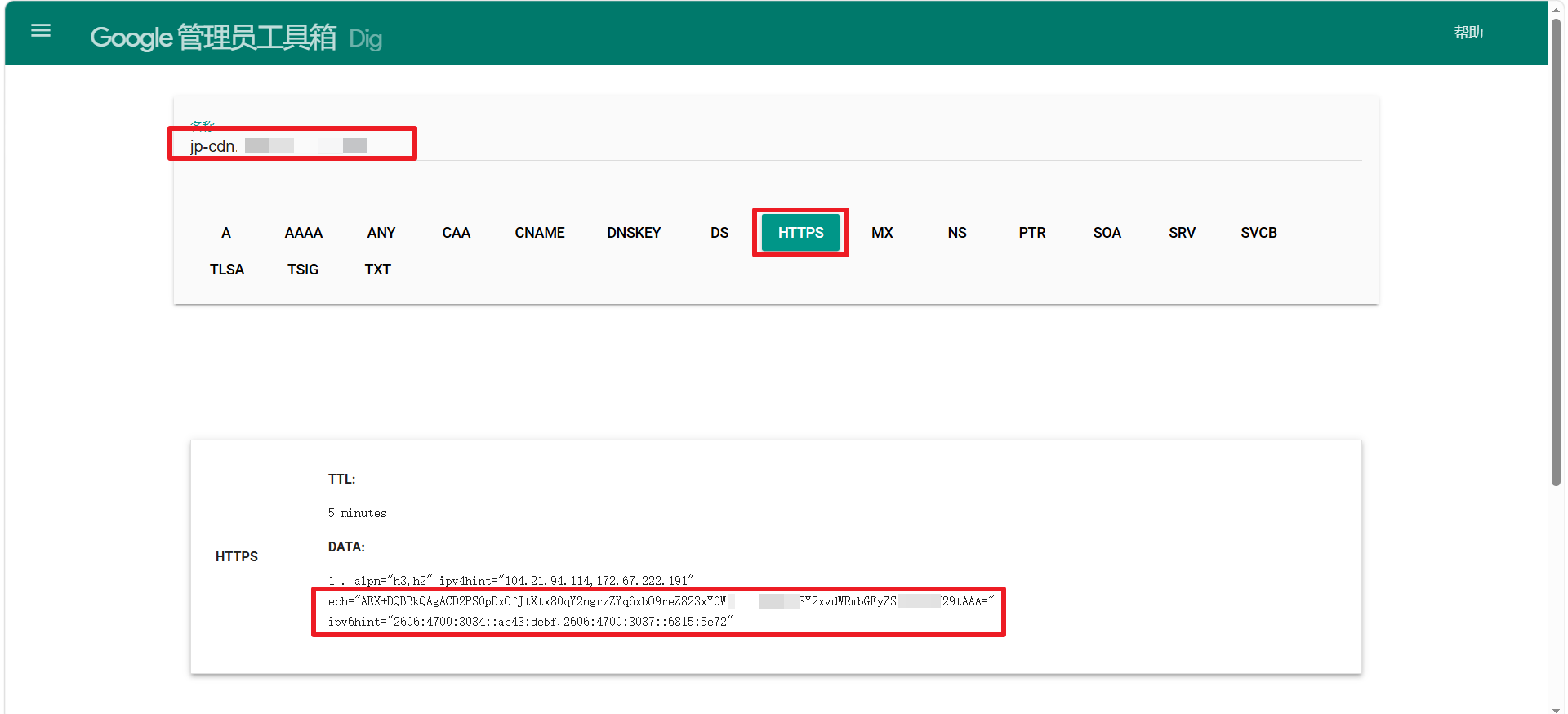Select the A record type

tap(226, 233)
